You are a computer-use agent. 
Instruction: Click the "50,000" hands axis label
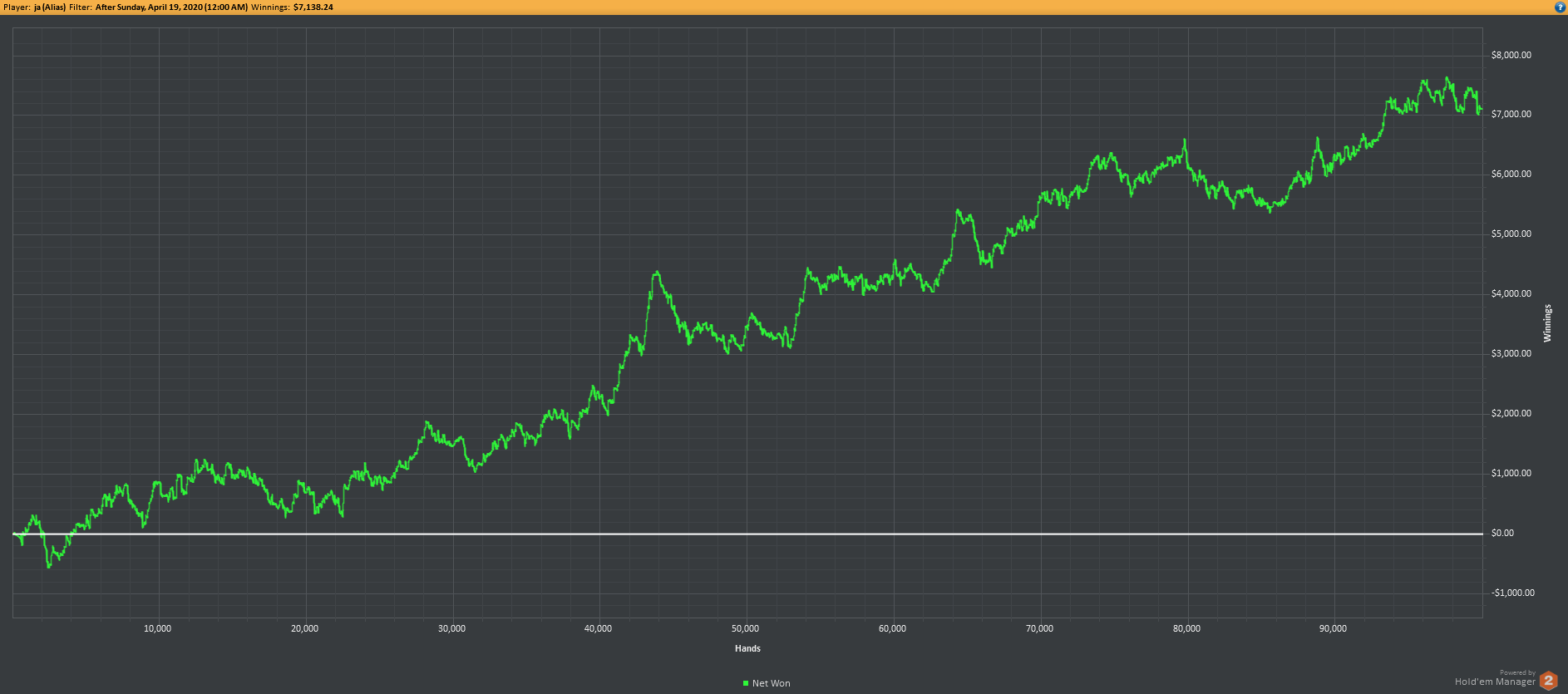[x=746, y=628]
